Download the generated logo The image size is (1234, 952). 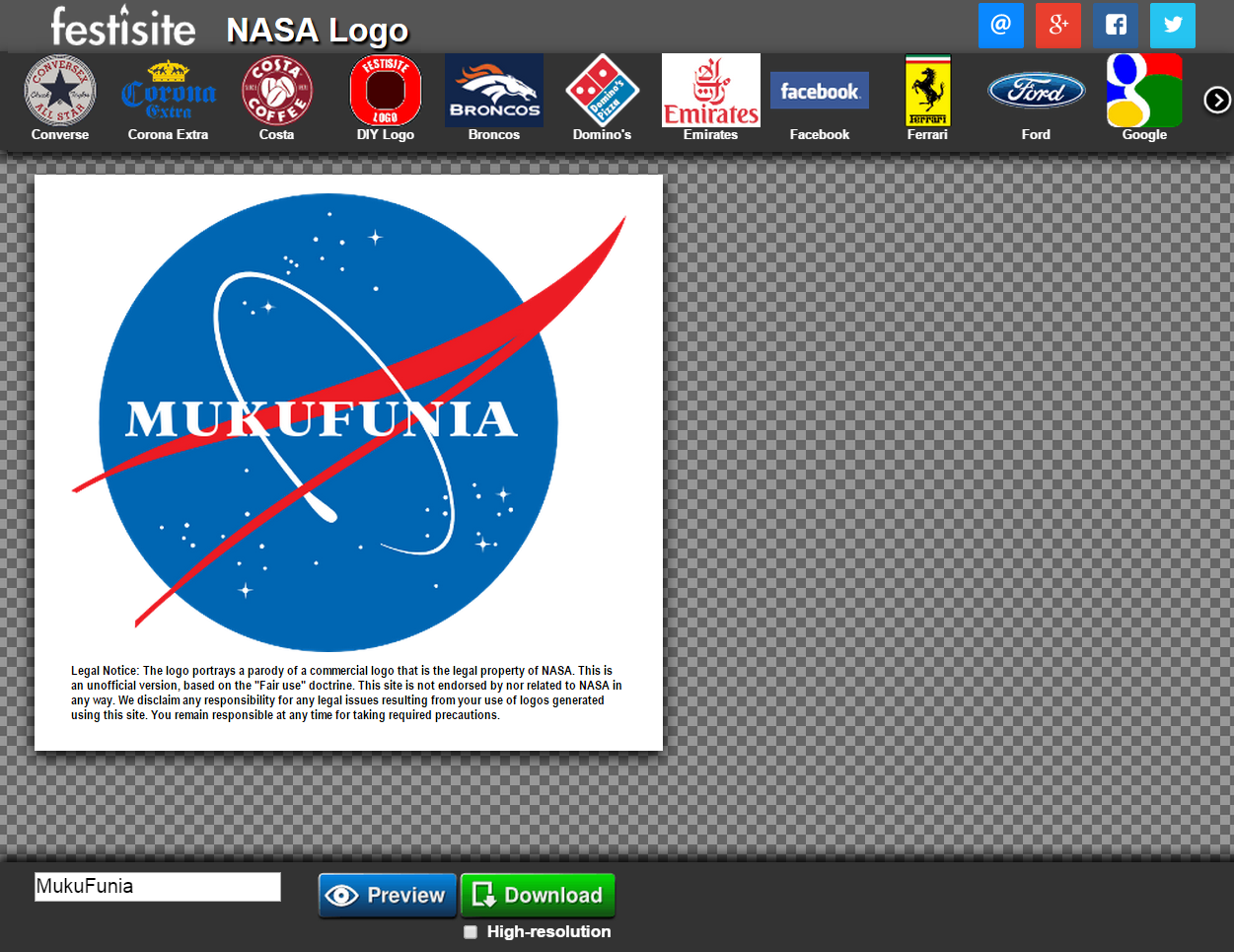(x=538, y=895)
